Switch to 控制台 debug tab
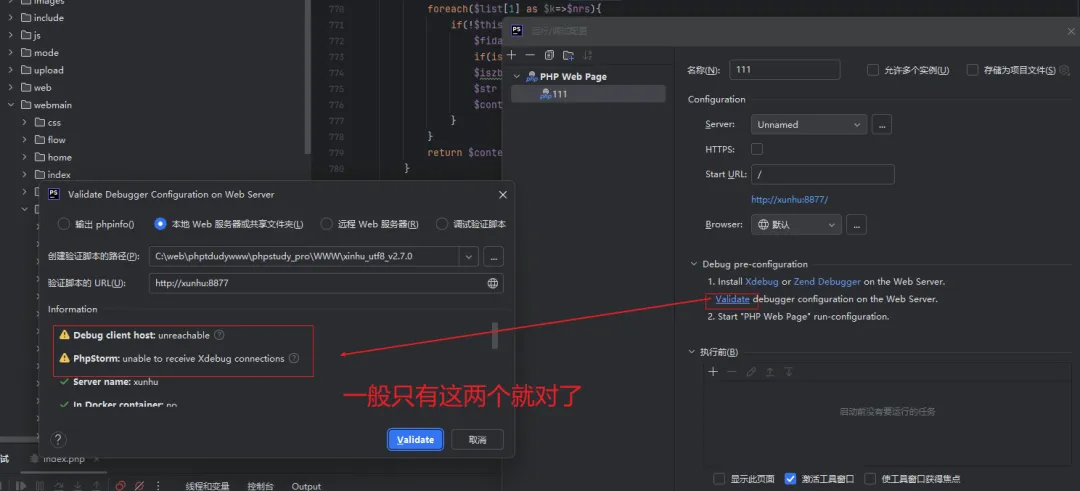Image resolution: width=1080 pixels, height=491 pixels. coord(261,486)
